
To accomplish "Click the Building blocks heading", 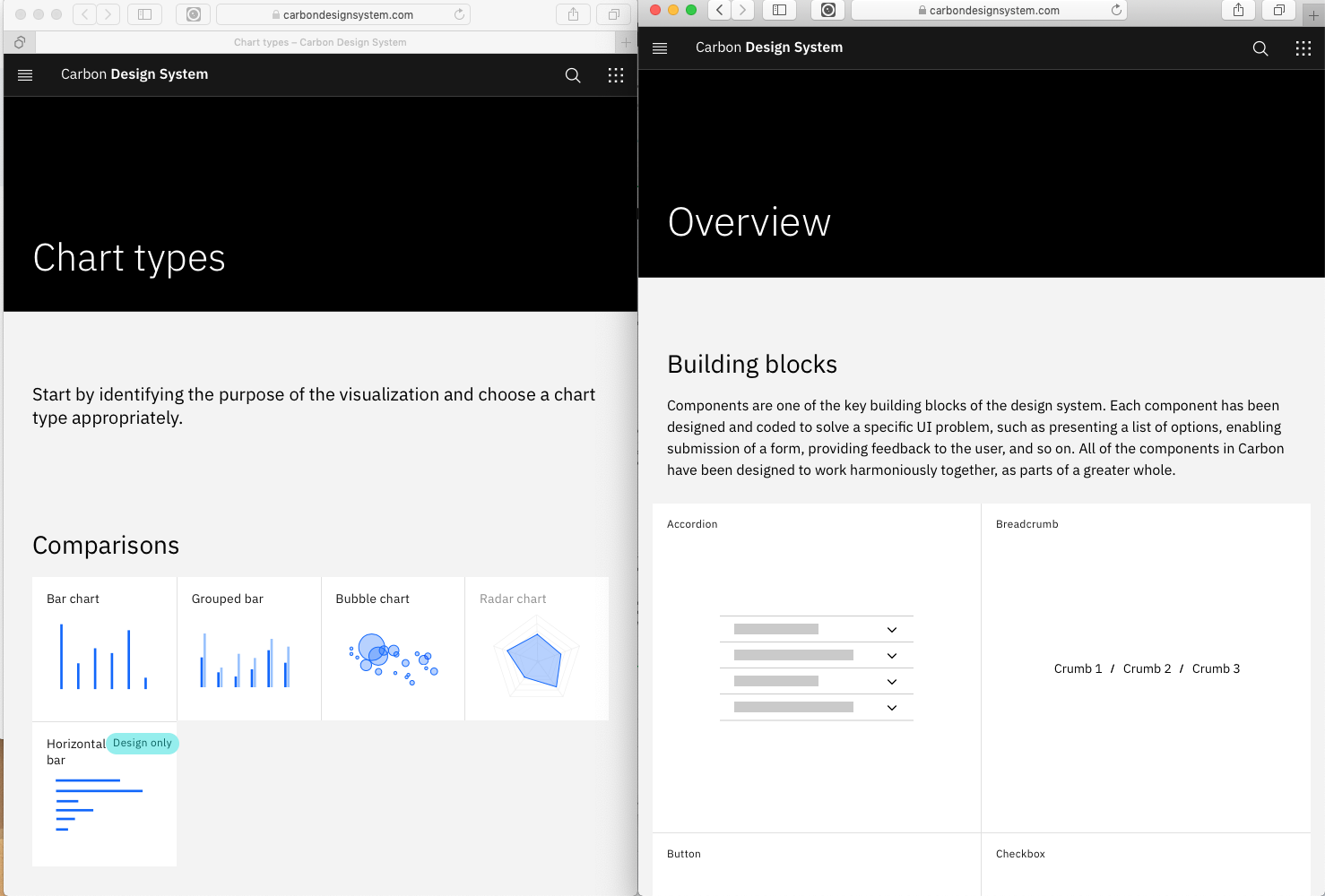I will [x=752, y=365].
